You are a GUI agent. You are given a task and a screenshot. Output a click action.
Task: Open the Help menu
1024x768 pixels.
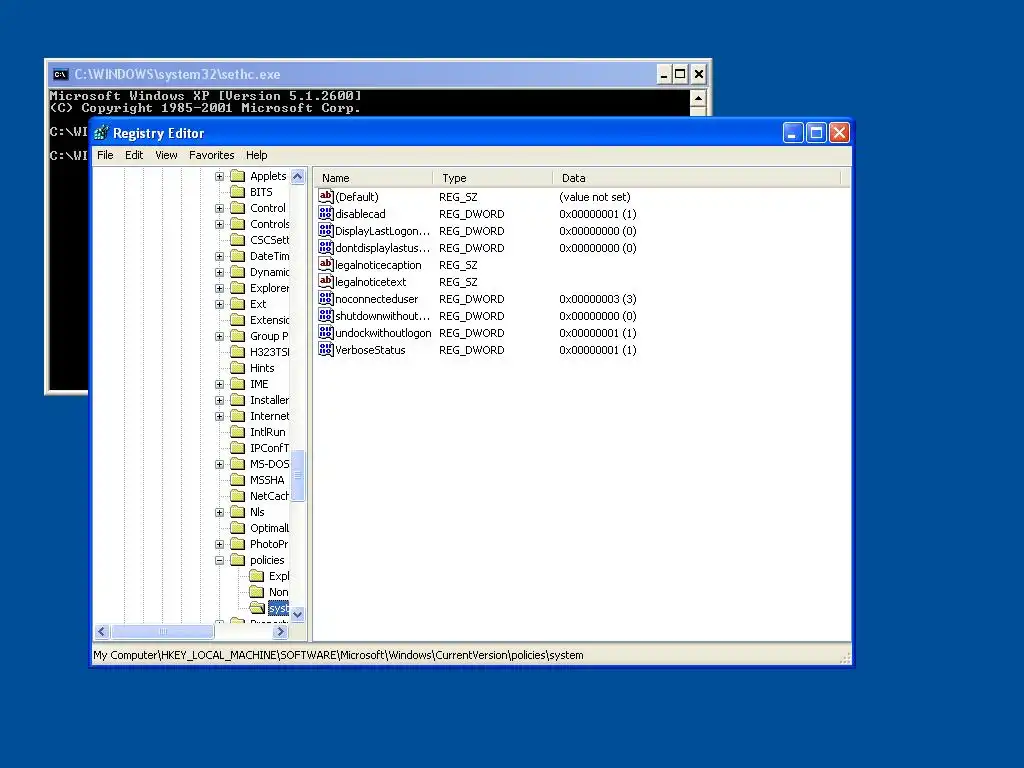point(257,155)
